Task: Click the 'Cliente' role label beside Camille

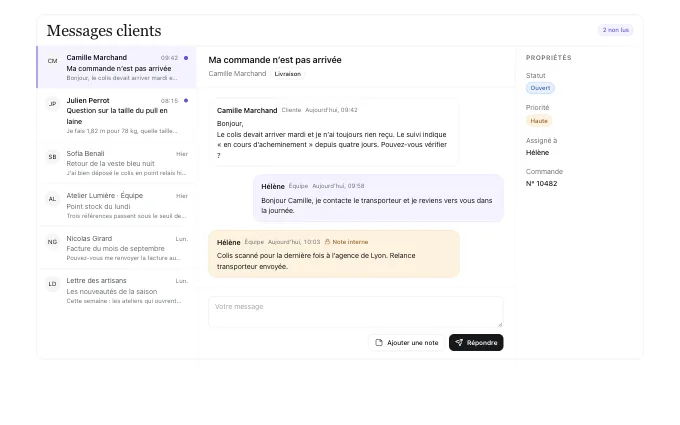Action: [x=291, y=110]
